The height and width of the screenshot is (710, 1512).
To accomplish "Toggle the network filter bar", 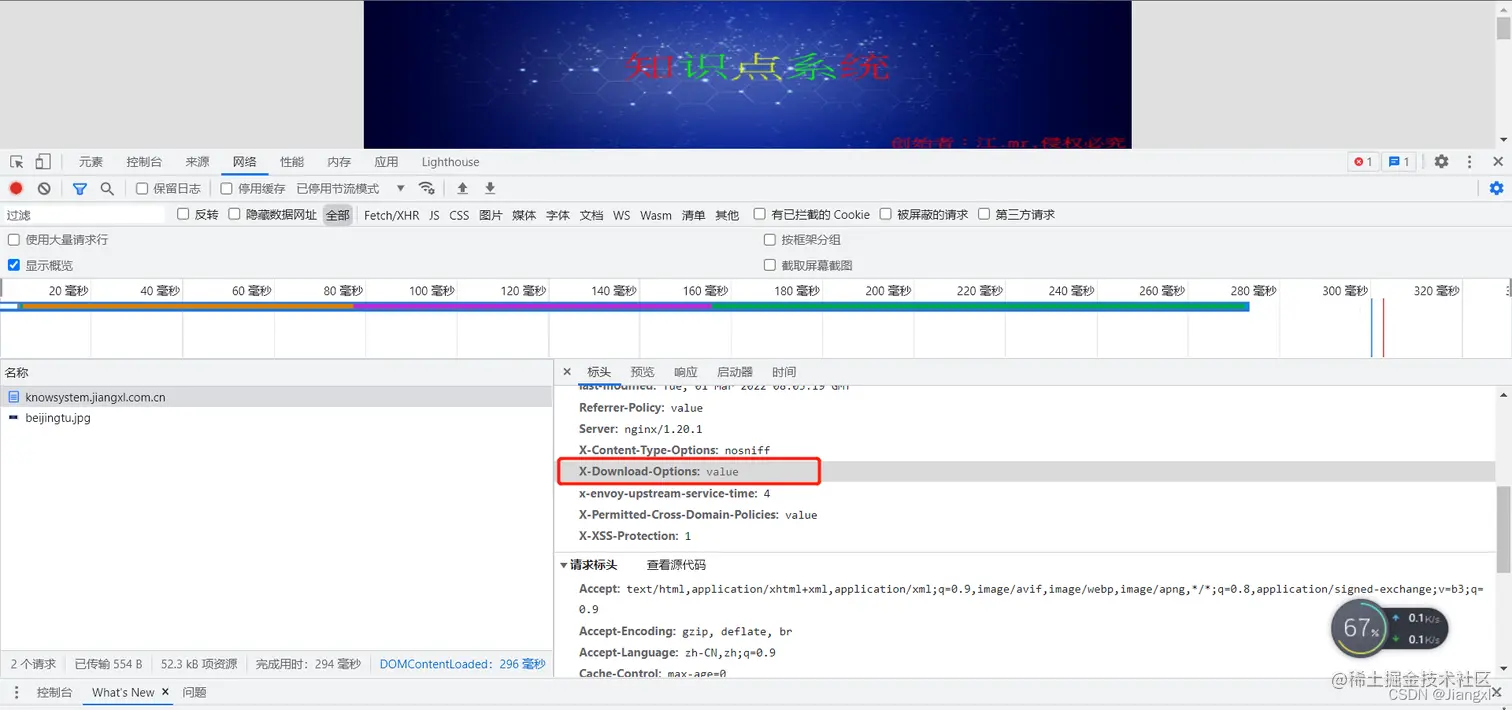I will click(x=80, y=188).
